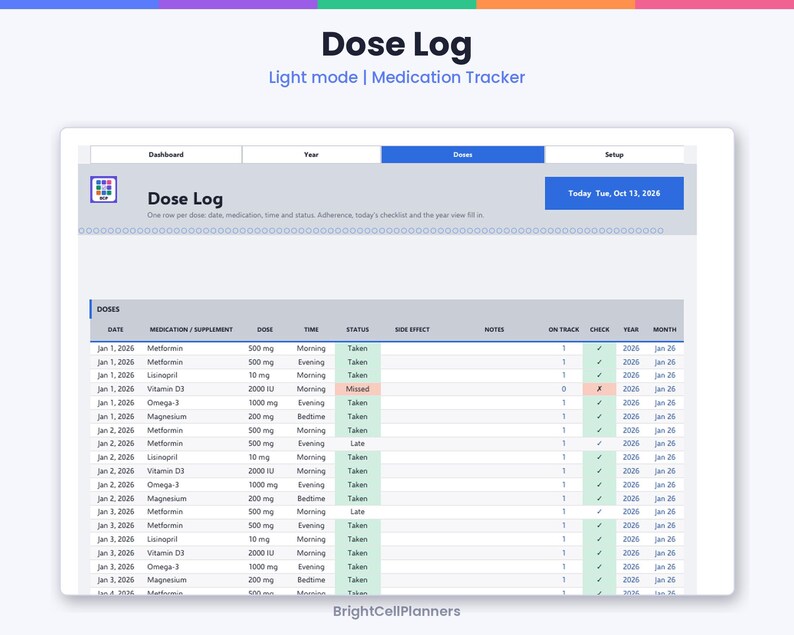This screenshot has height=635, width=794.
Task: Select Omega-3 in the Jan 1, 2026 row
Action: pyautogui.click(x=163, y=403)
